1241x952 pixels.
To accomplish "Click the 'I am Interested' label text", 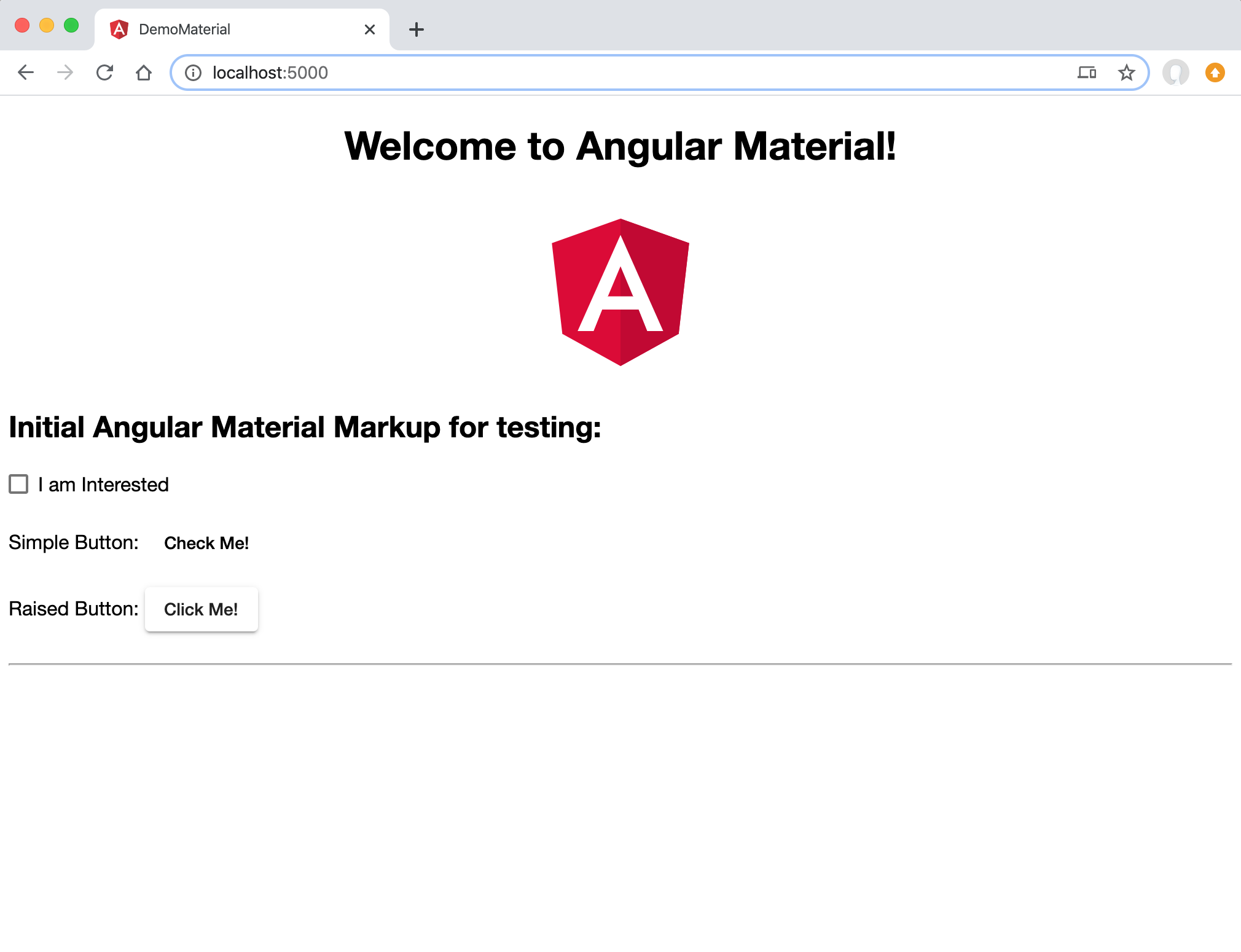I will coord(103,485).
